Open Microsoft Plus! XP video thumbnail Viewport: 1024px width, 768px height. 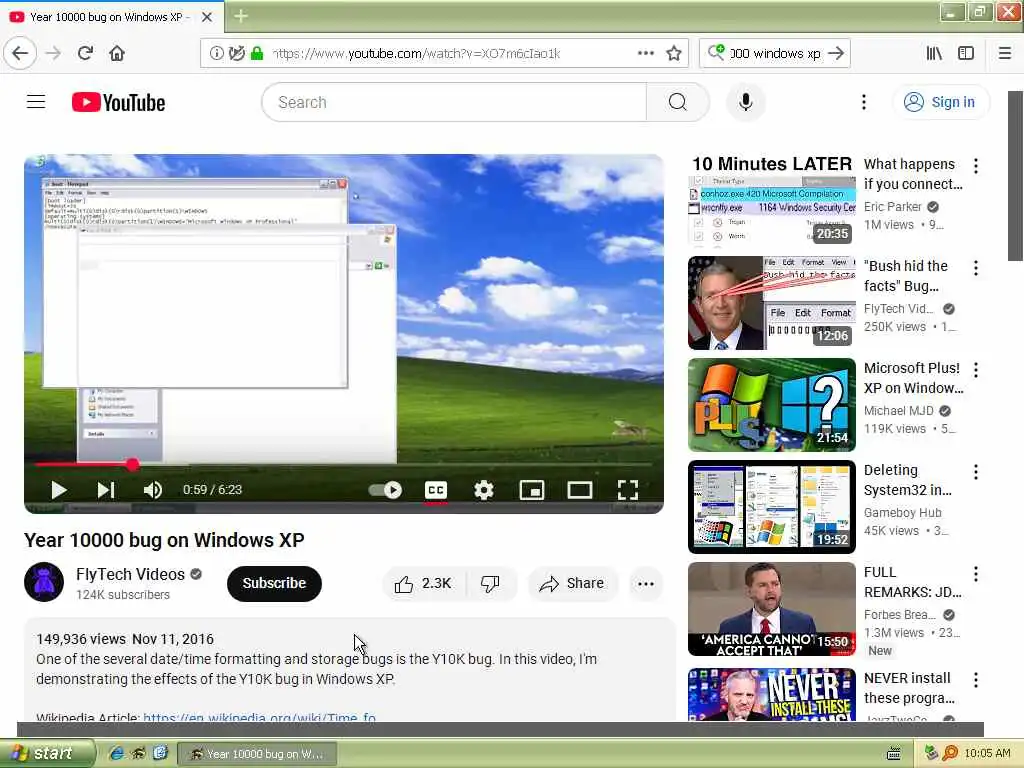point(772,405)
